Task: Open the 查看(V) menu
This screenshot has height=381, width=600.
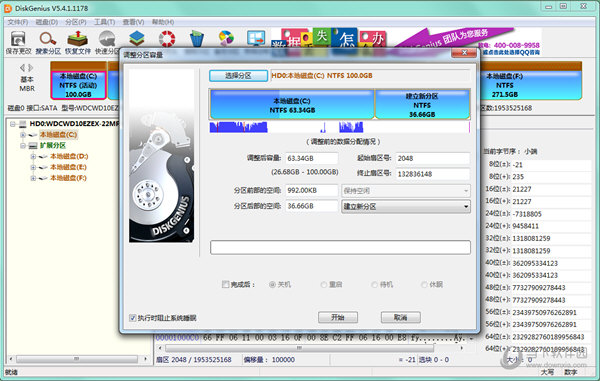Action: pos(134,22)
